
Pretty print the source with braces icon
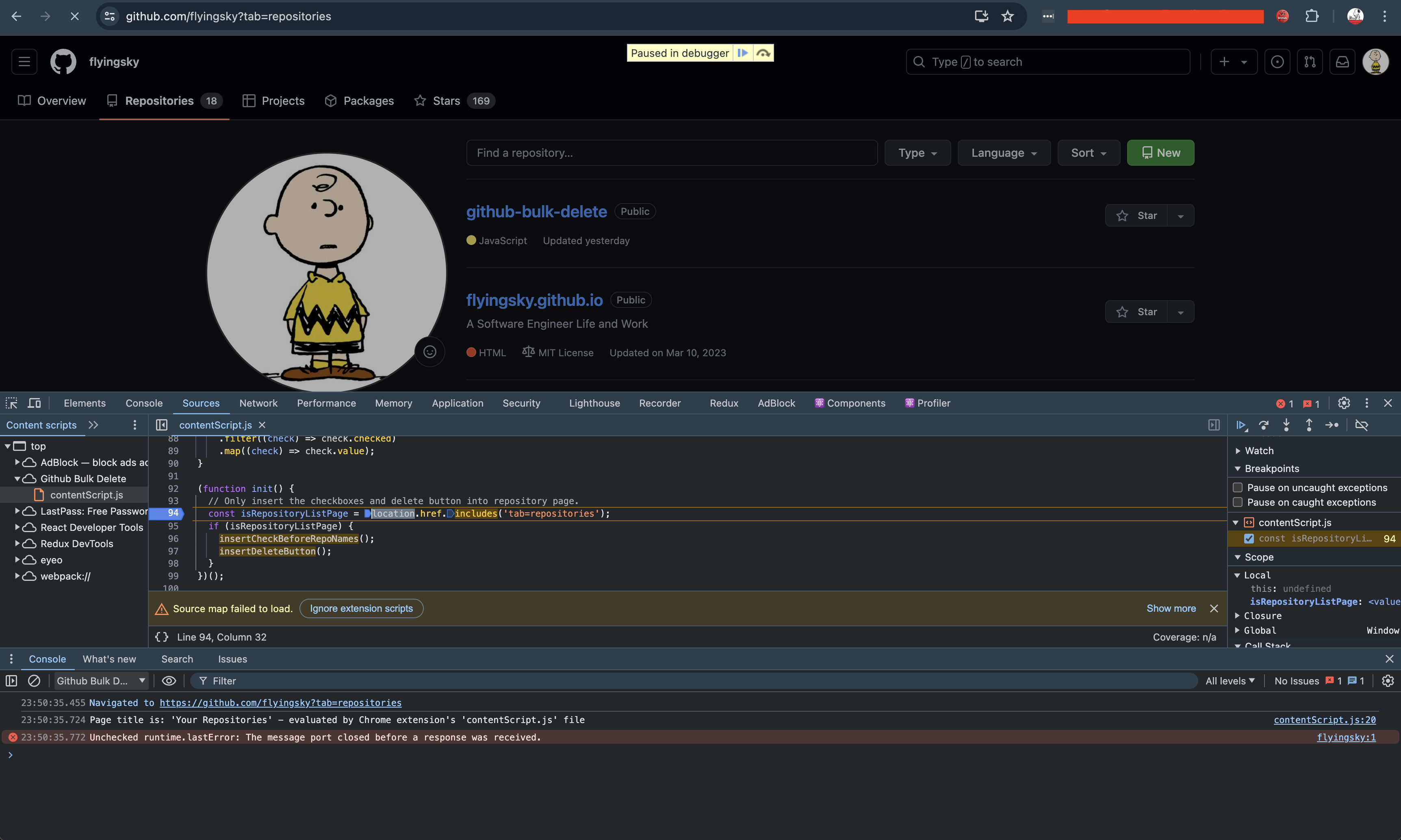162,637
